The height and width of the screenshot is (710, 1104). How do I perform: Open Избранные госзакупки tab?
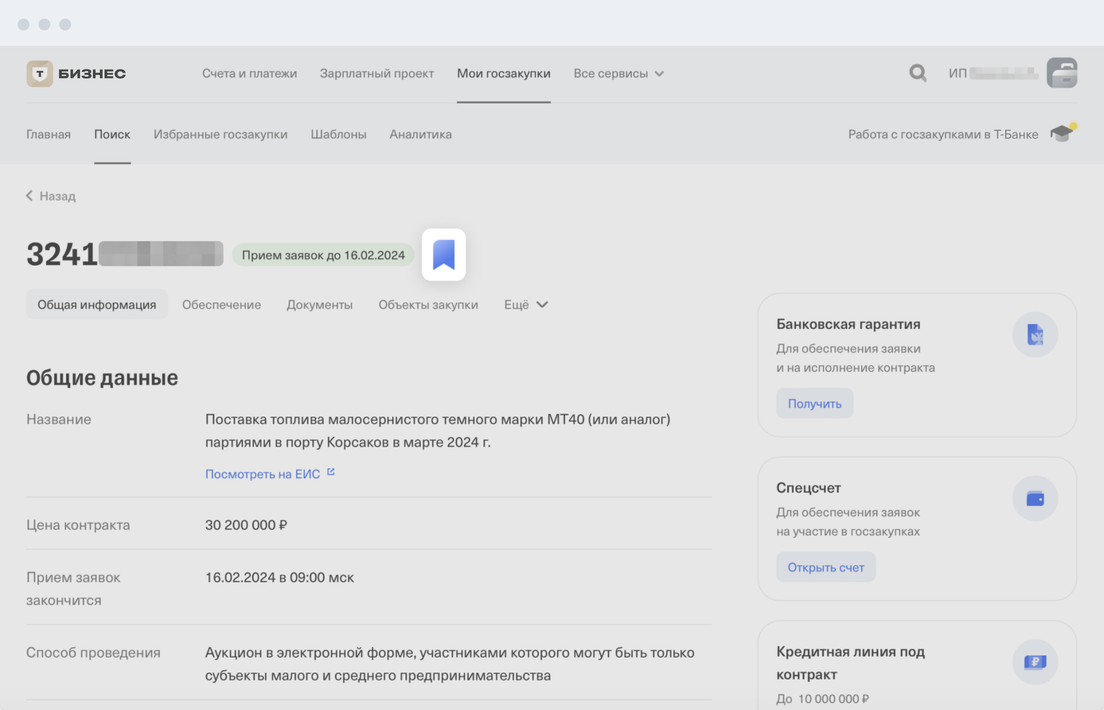coord(220,134)
